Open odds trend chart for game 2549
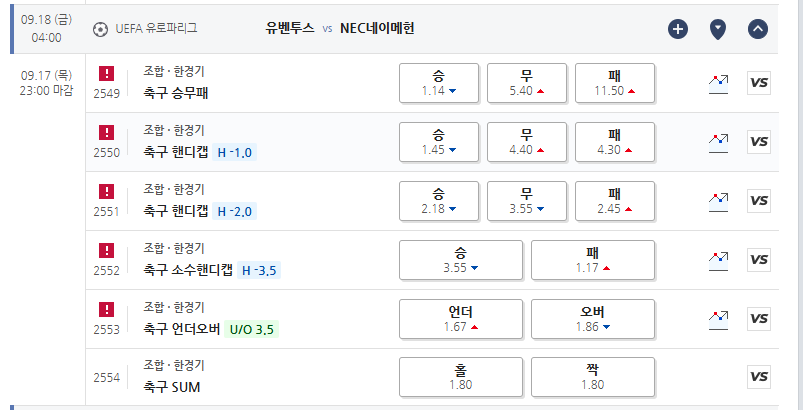The width and height of the screenshot is (803, 410). click(x=718, y=83)
